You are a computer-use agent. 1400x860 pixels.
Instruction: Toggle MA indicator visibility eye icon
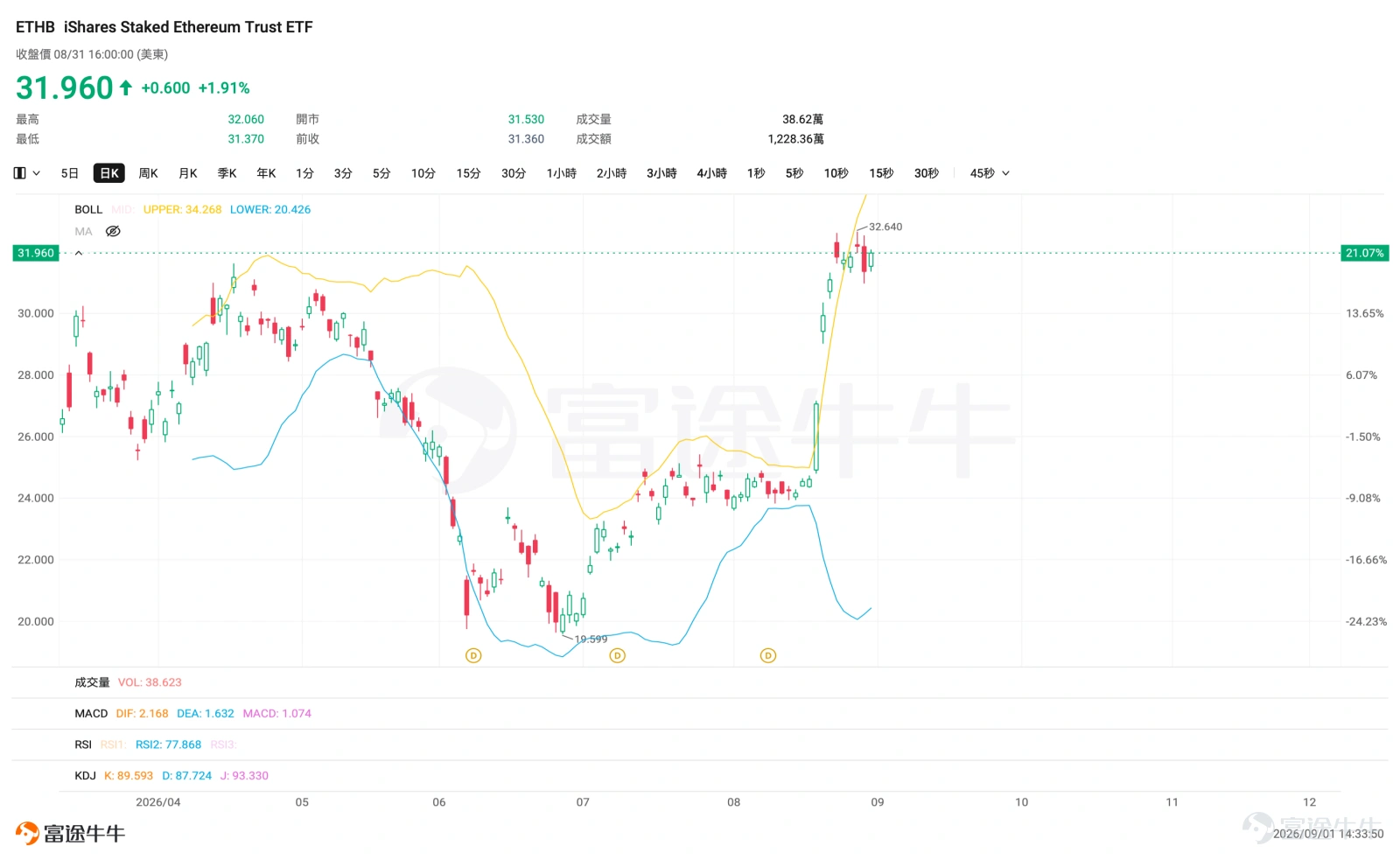(113, 232)
